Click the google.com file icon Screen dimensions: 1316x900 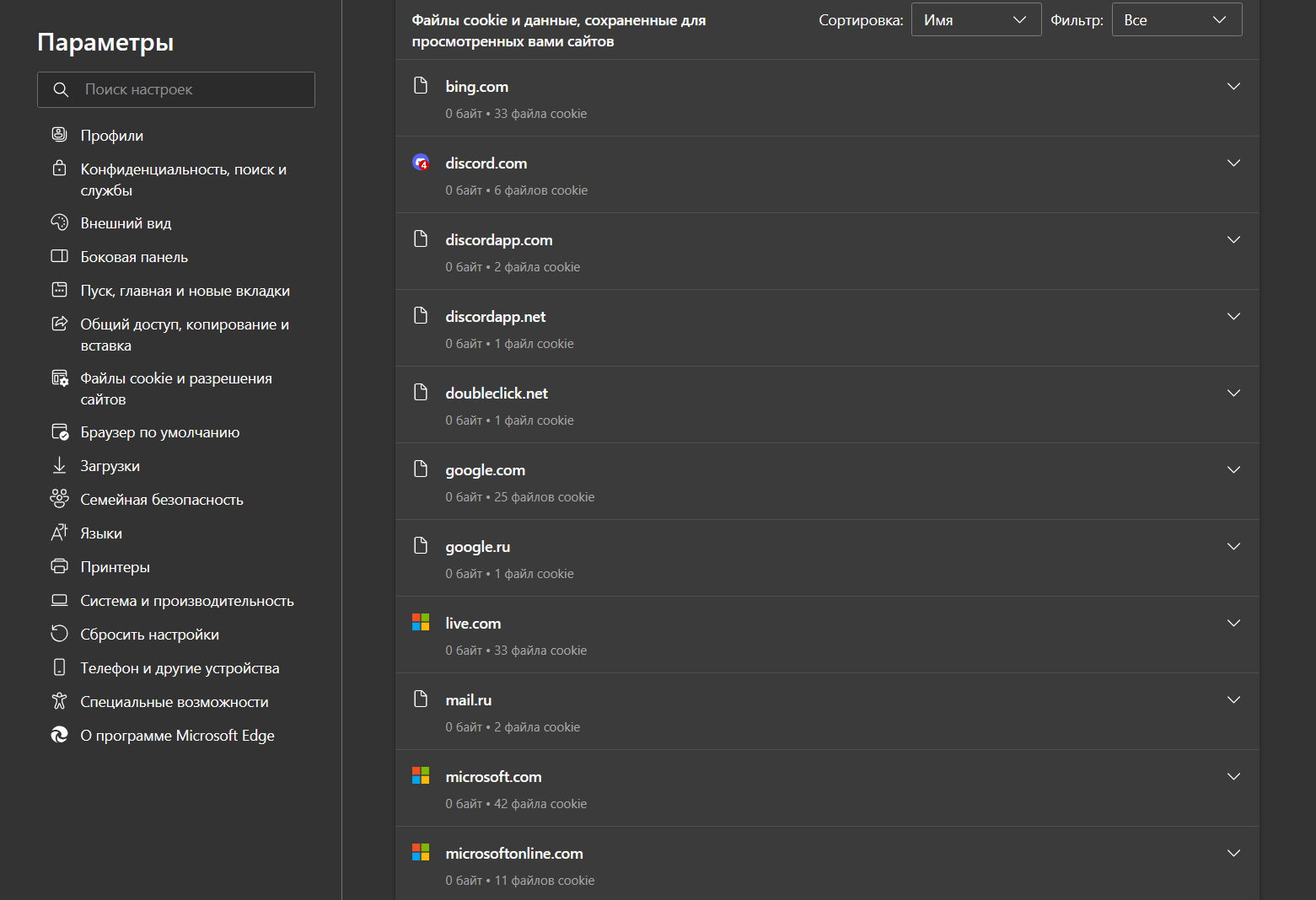click(x=421, y=469)
